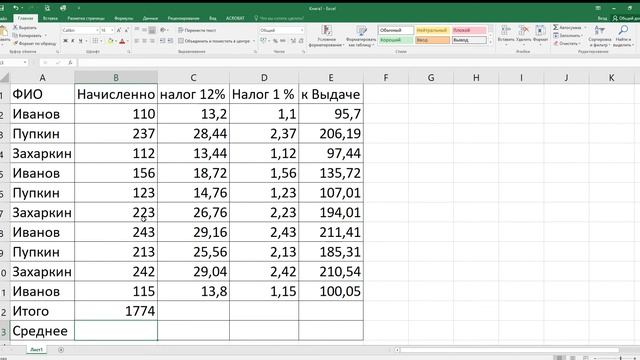Apply the Хороший green cell style
The width and height of the screenshot is (640, 360).
[x=396, y=40]
